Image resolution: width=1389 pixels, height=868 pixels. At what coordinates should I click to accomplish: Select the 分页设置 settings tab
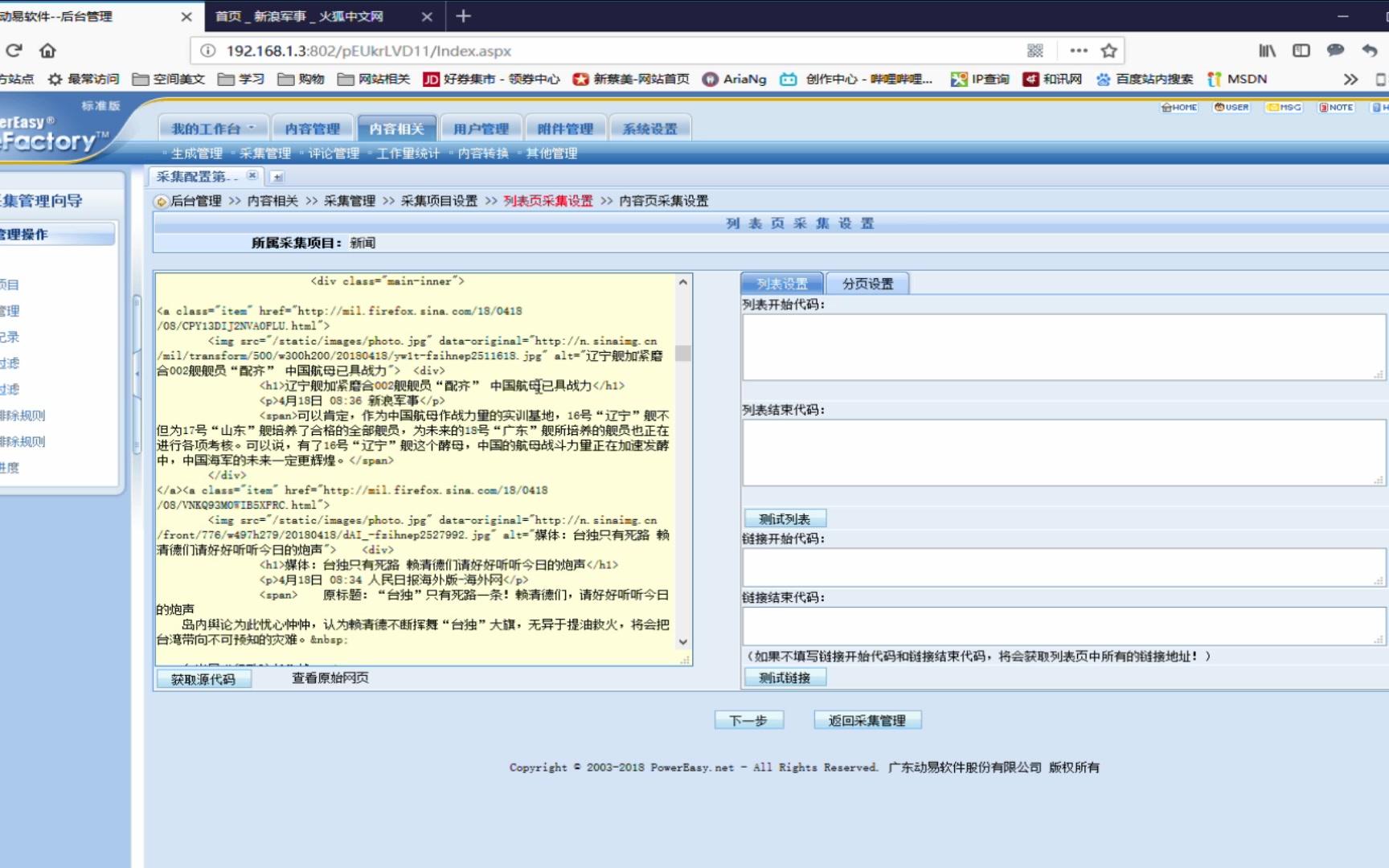(868, 284)
